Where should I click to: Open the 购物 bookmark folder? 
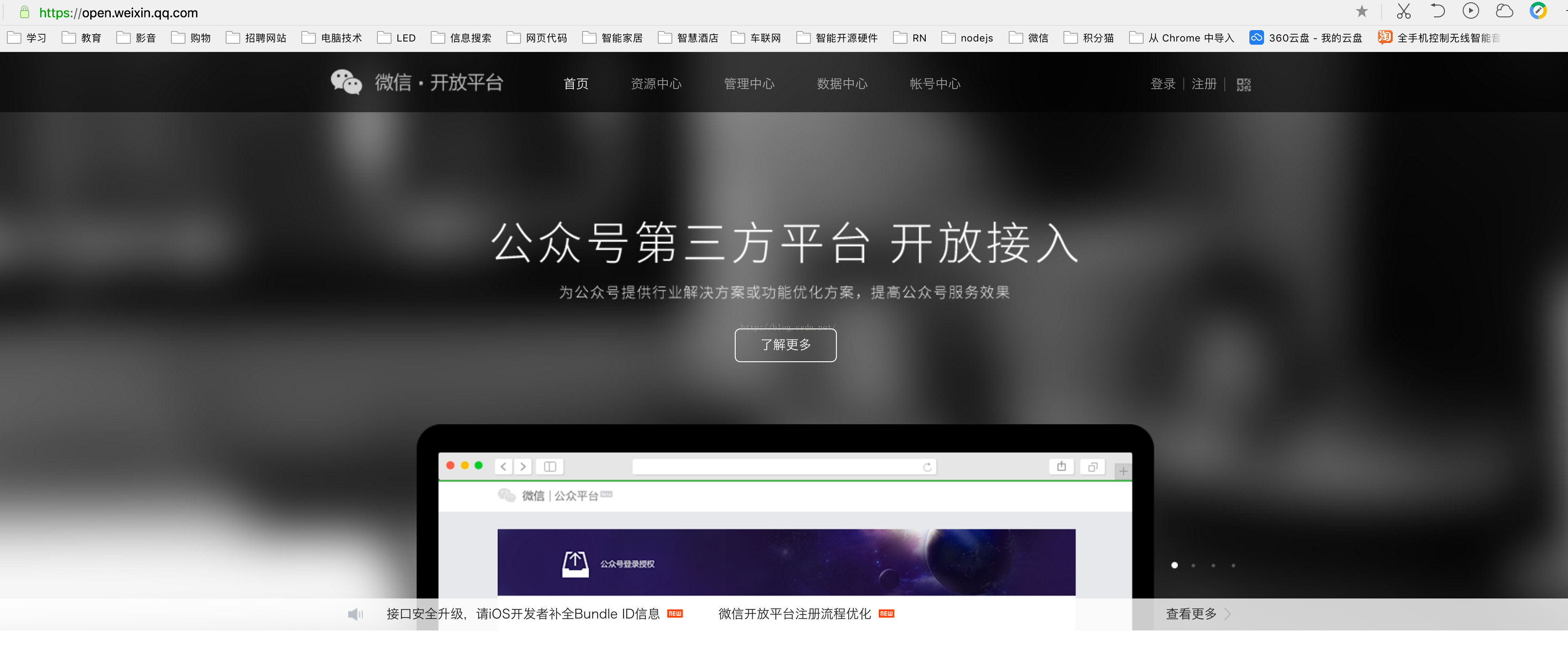point(191,38)
